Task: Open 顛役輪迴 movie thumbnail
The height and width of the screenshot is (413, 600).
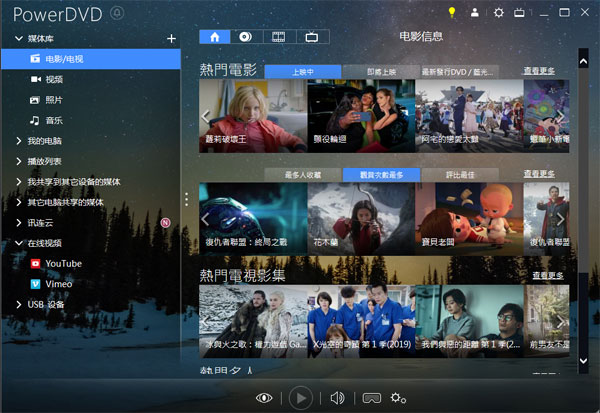Action: click(x=361, y=116)
